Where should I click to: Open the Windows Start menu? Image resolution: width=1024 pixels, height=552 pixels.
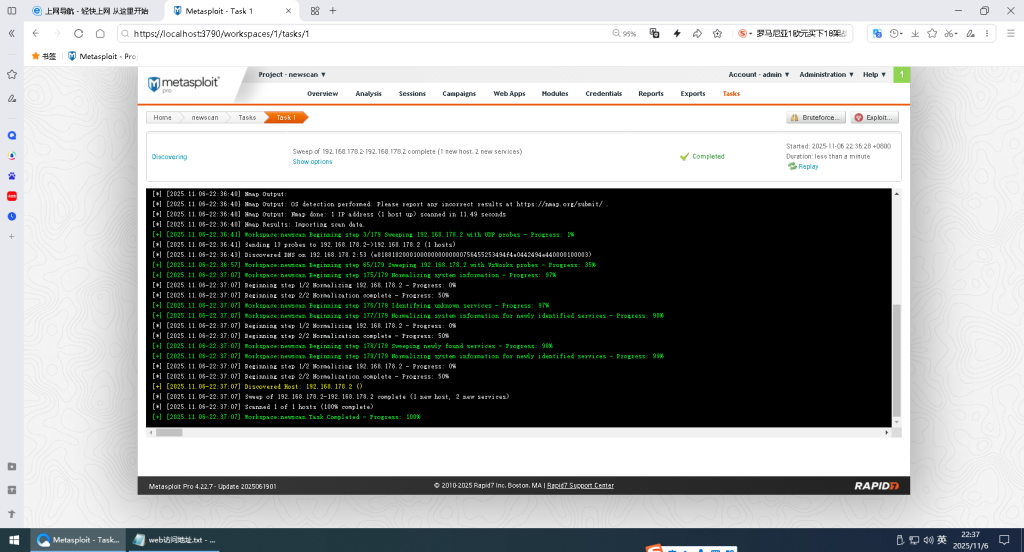click(x=13, y=539)
